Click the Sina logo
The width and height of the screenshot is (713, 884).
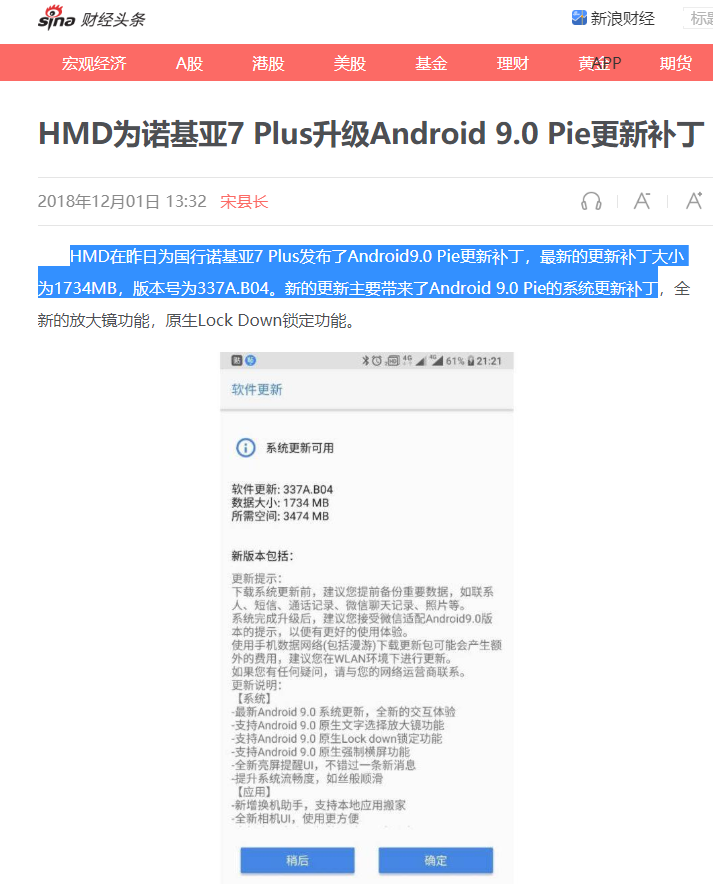tap(56, 17)
